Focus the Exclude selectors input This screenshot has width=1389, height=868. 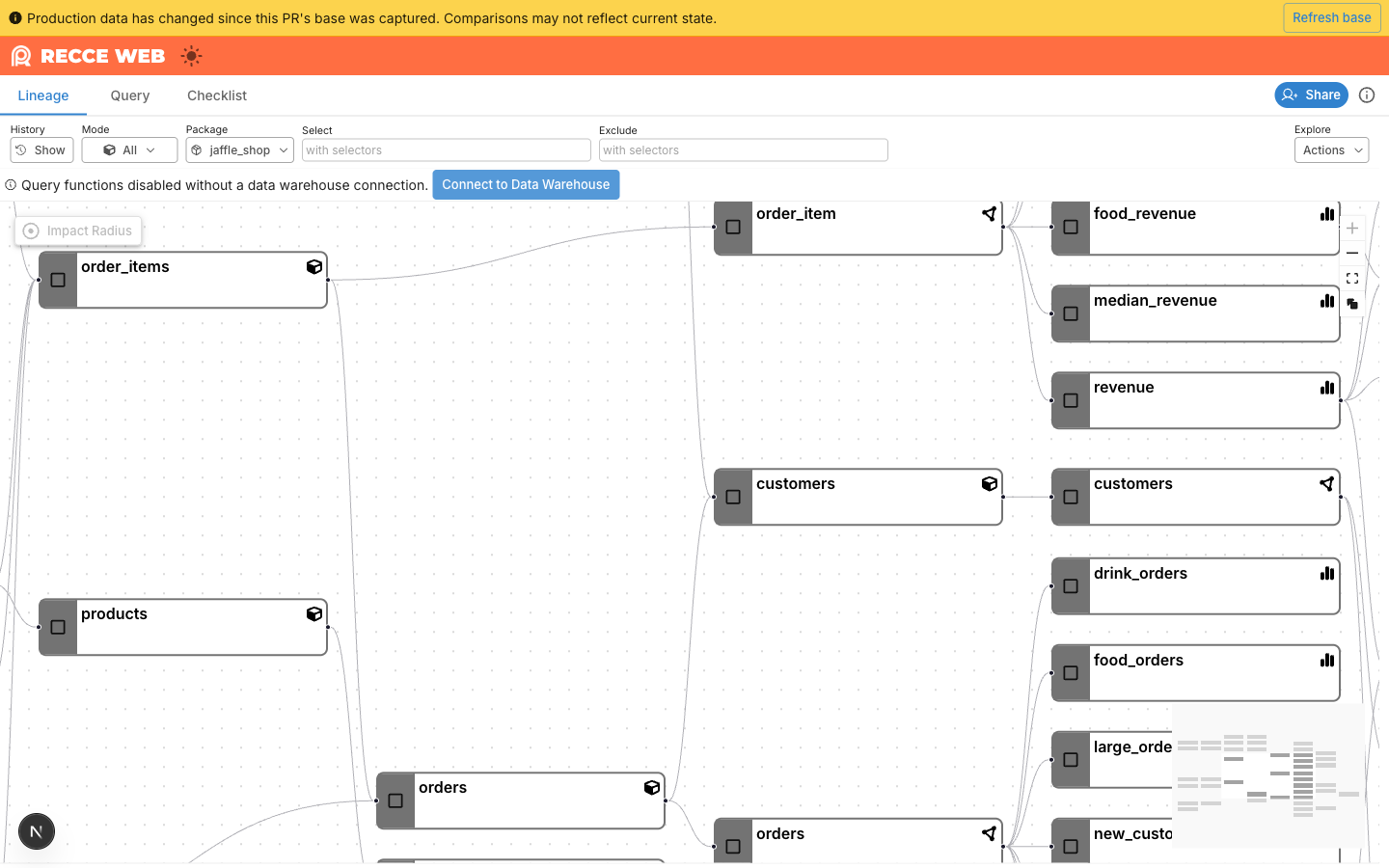point(743,150)
